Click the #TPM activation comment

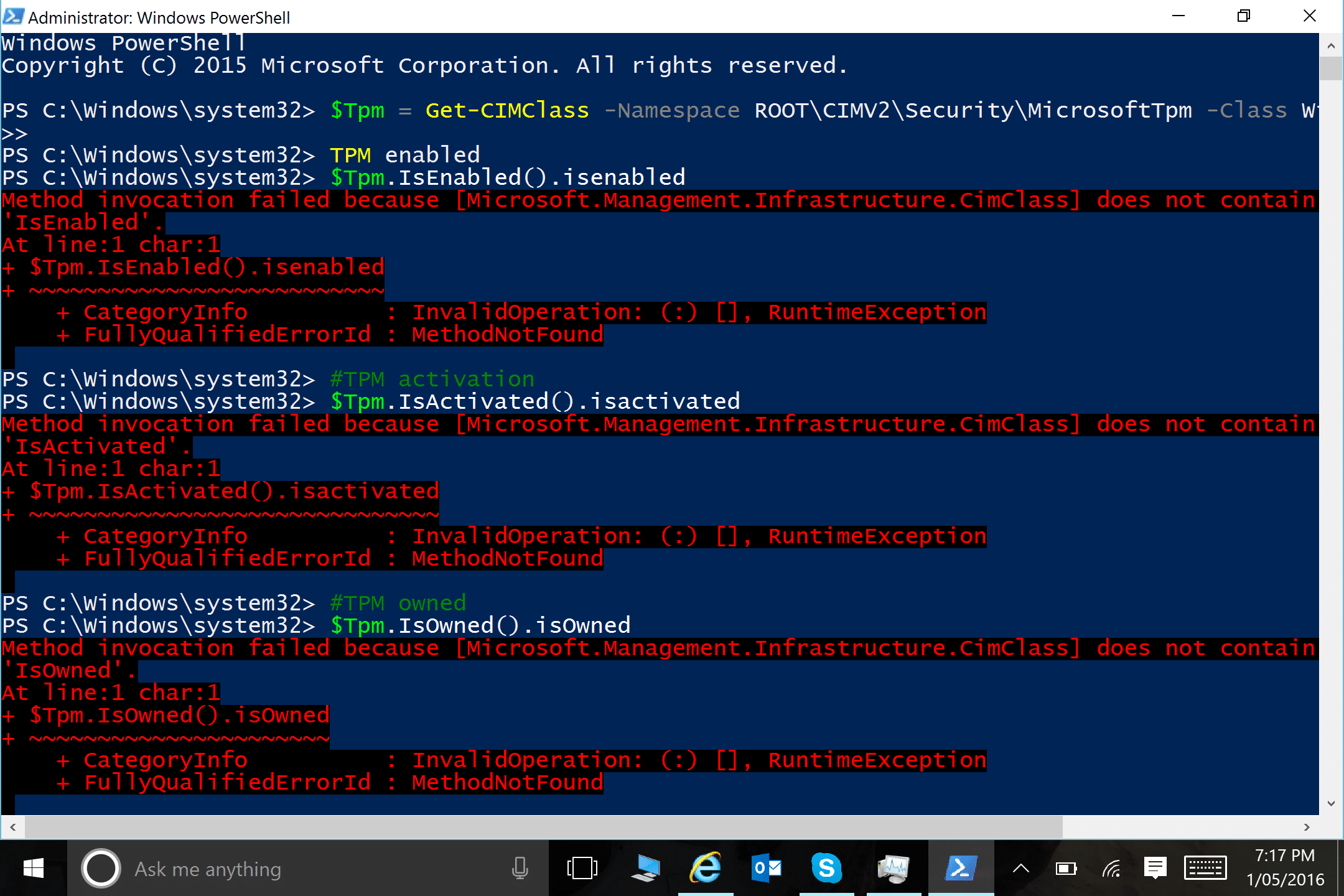432,380
